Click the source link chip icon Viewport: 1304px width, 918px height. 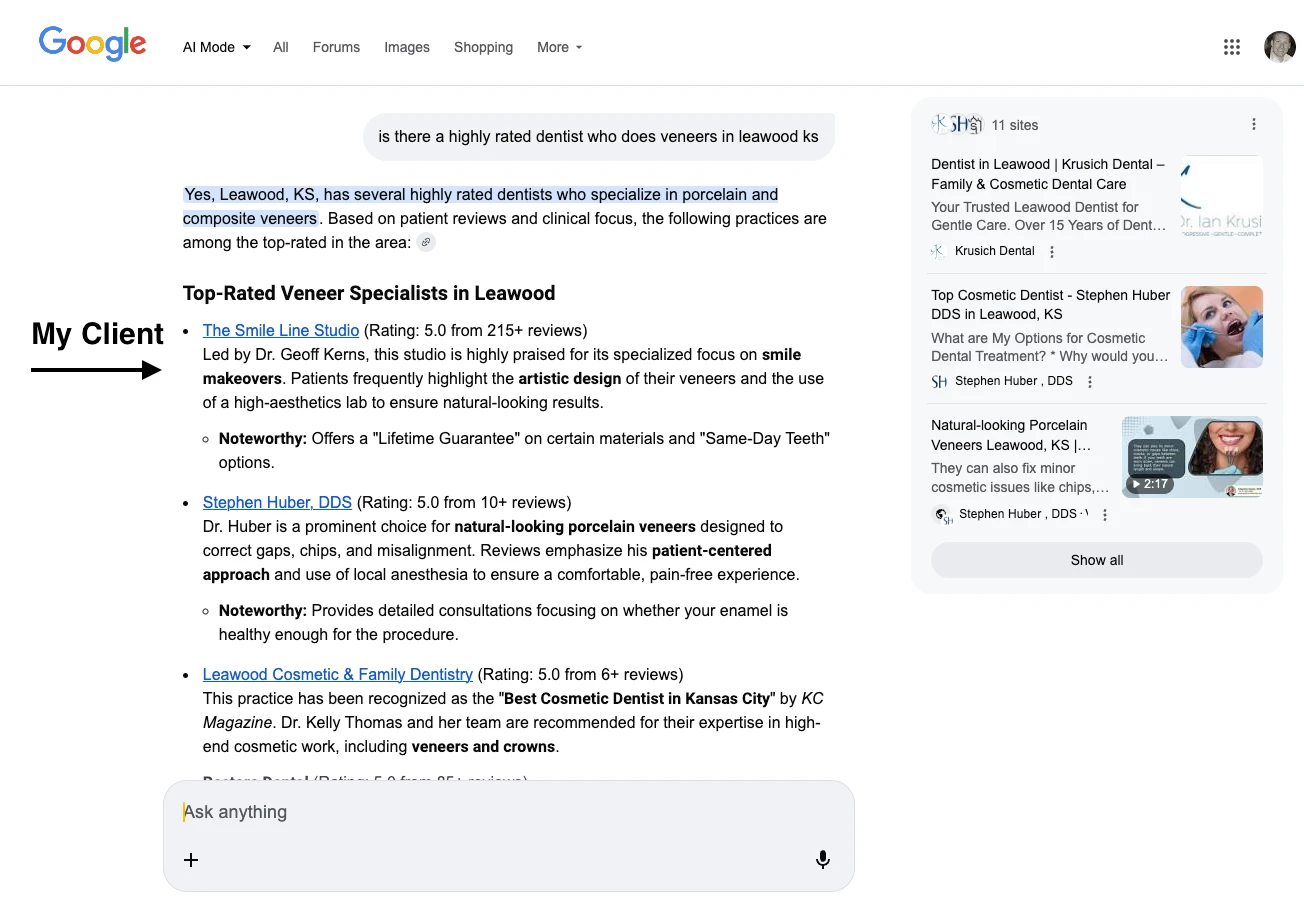point(426,243)
